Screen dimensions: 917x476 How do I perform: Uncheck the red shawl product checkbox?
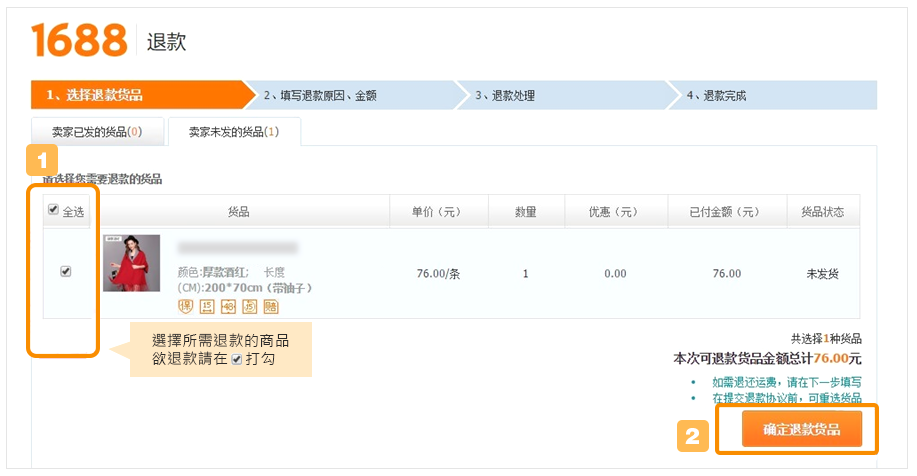pos(66,271)
